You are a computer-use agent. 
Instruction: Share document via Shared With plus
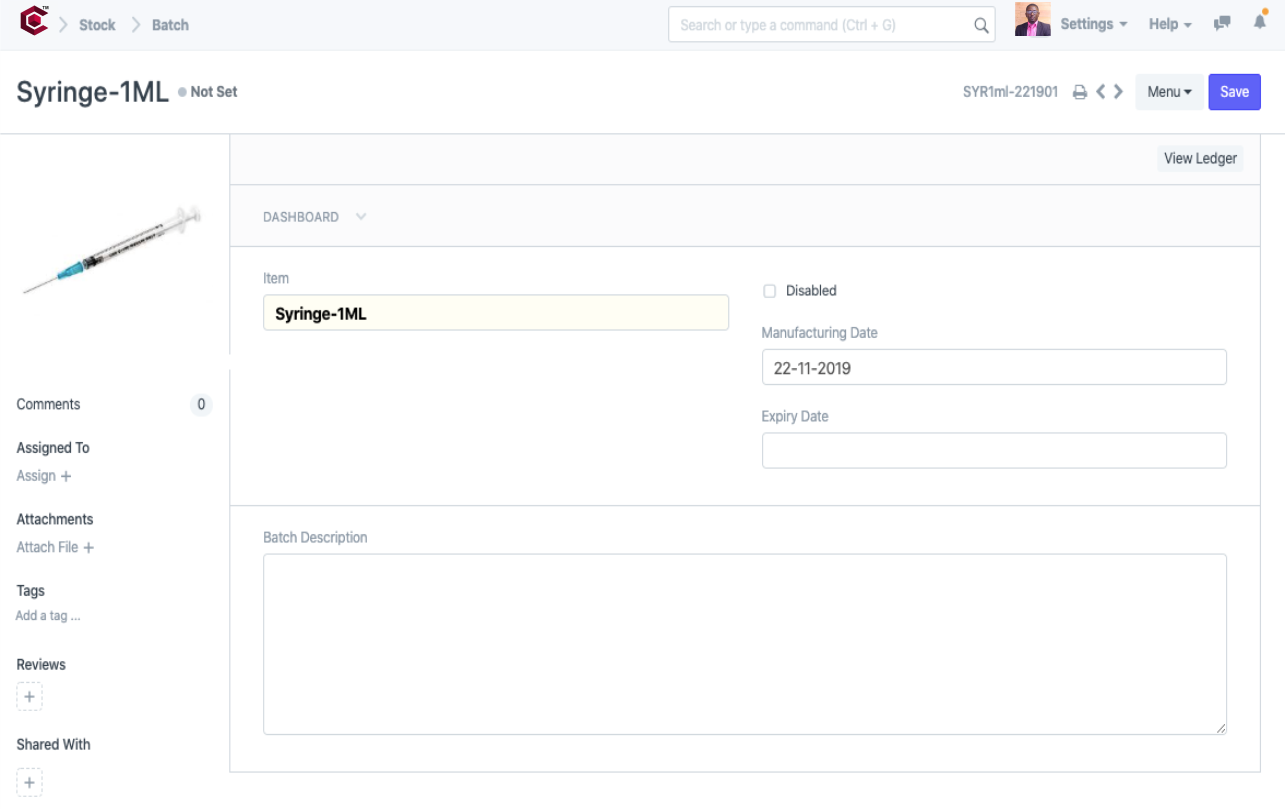click(x=29, y=782)
